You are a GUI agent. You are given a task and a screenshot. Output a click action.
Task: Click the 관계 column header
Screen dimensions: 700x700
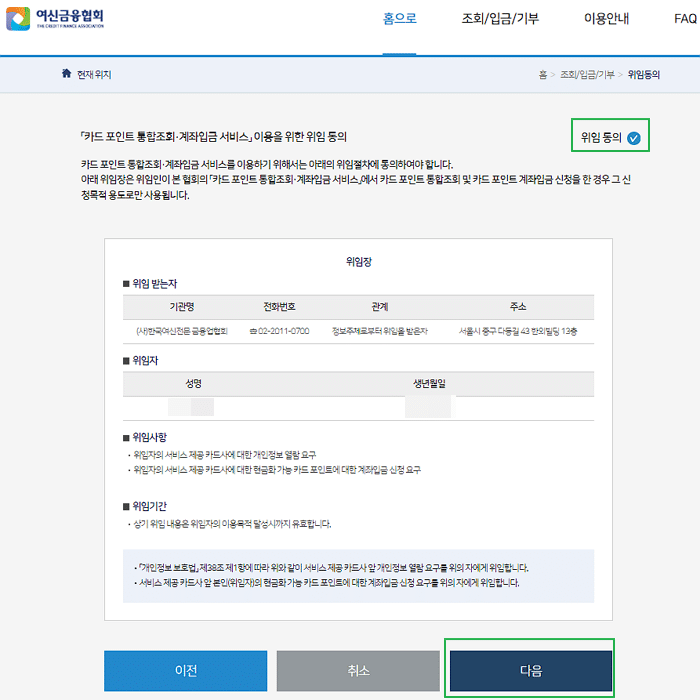click(380, 307)
